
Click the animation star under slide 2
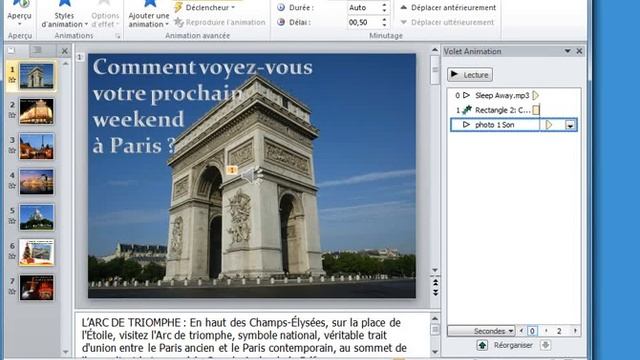(12, 115)
